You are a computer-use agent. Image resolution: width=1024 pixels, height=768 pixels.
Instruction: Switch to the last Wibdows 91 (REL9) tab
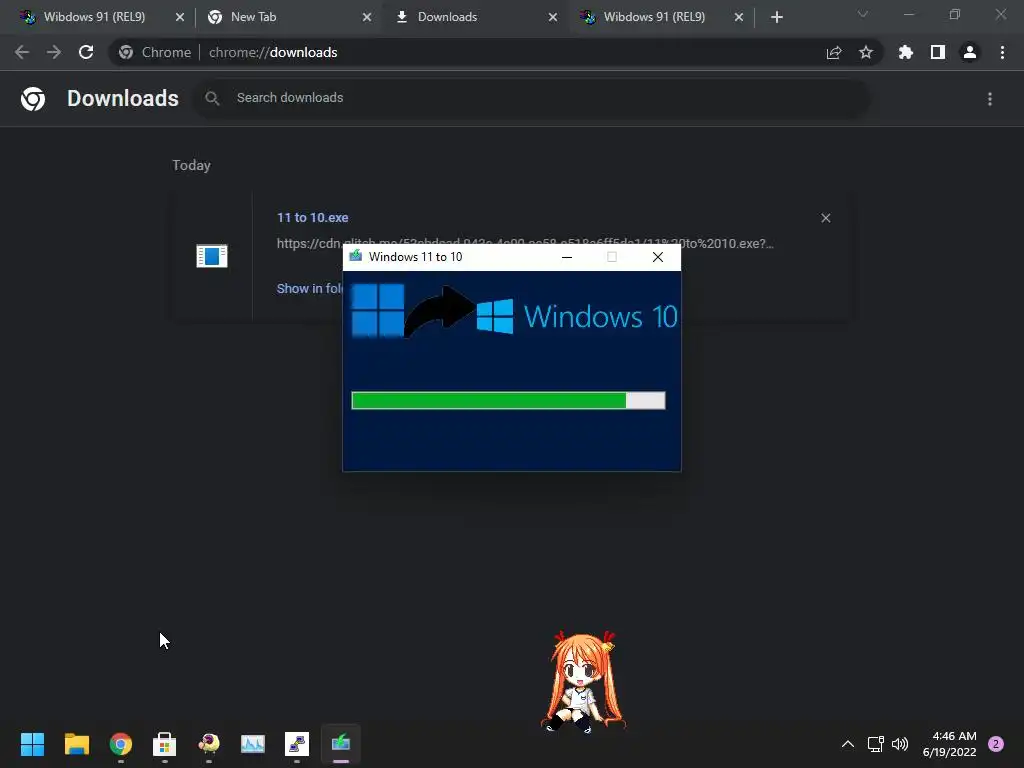[654, 17]
